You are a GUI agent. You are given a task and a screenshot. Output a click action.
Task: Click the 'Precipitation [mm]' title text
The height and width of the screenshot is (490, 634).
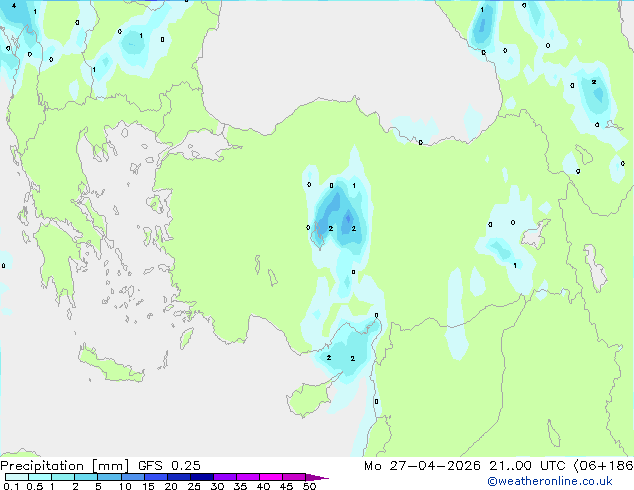[x=64, y=466]
